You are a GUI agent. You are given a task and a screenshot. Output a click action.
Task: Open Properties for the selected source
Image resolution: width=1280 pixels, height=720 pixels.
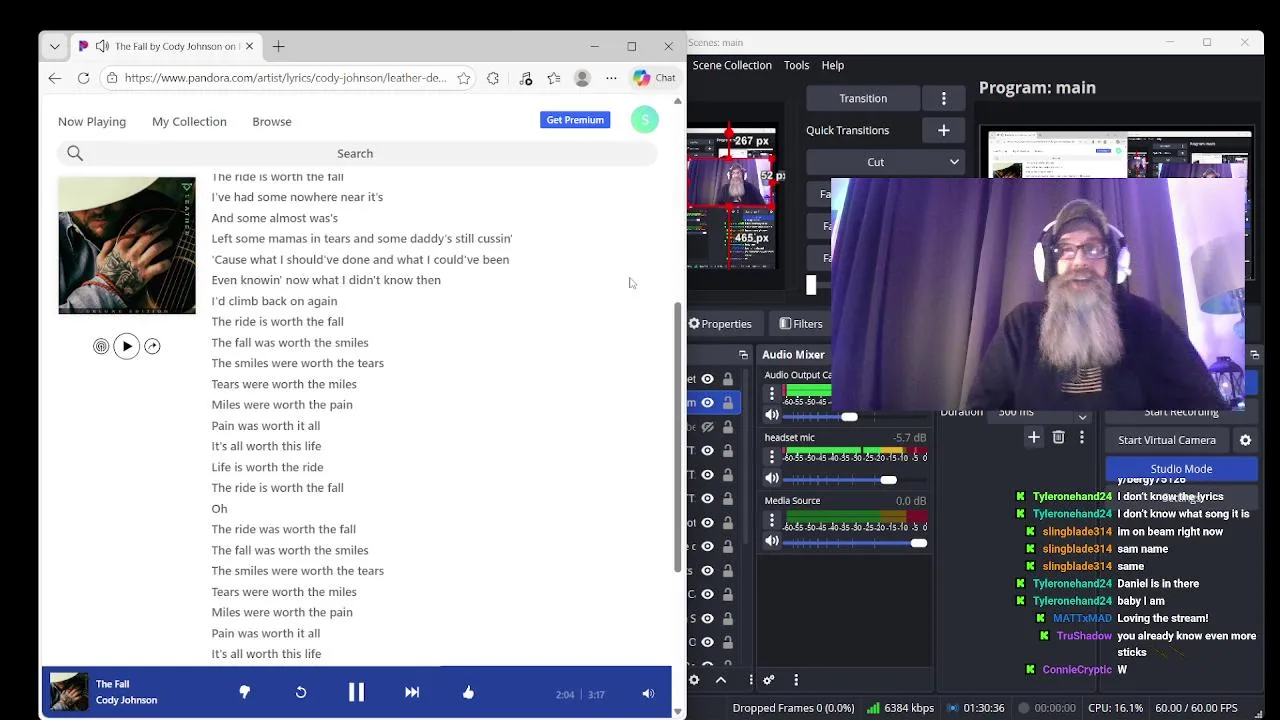click(719, 324)
